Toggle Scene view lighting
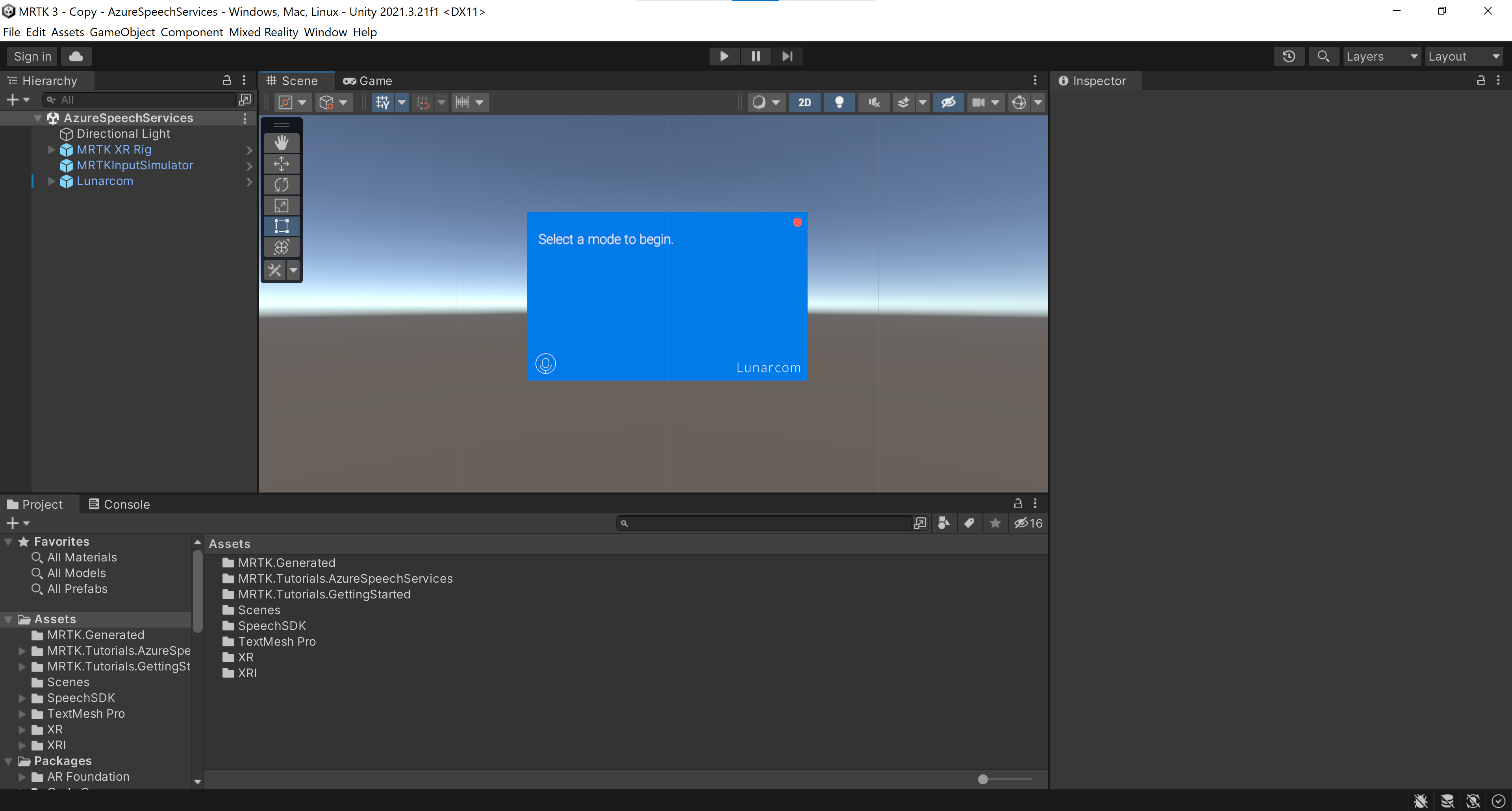The height and width of the screenshot is (811, 1512). (839, 102)
